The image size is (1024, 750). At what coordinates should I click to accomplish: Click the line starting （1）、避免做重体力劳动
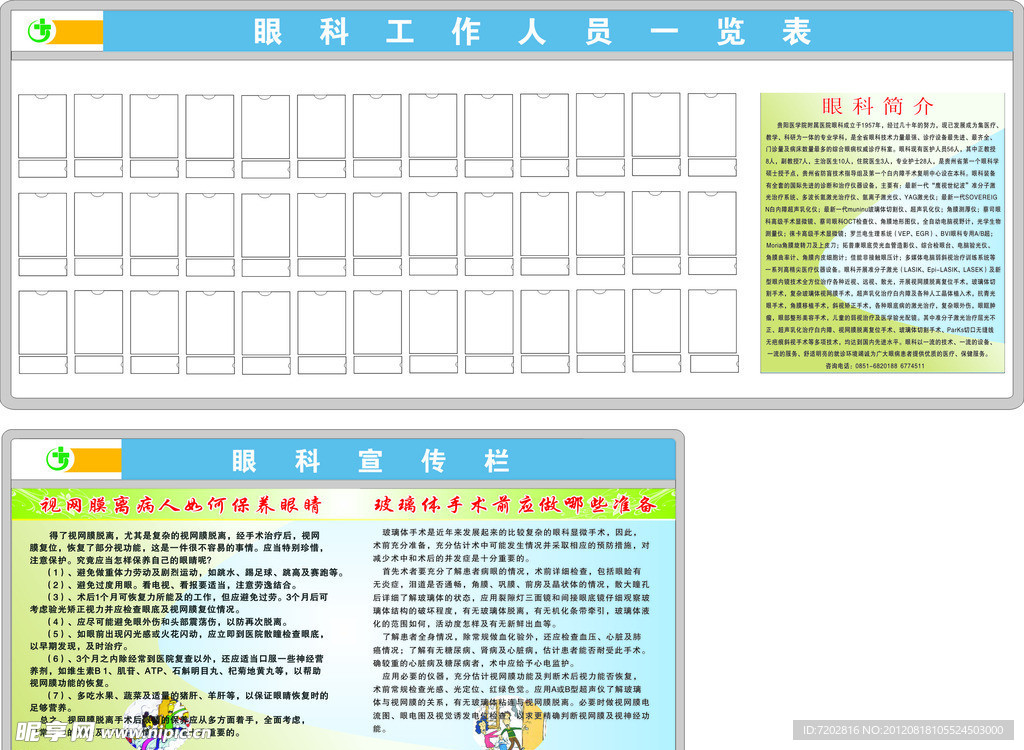coord(195,572)
